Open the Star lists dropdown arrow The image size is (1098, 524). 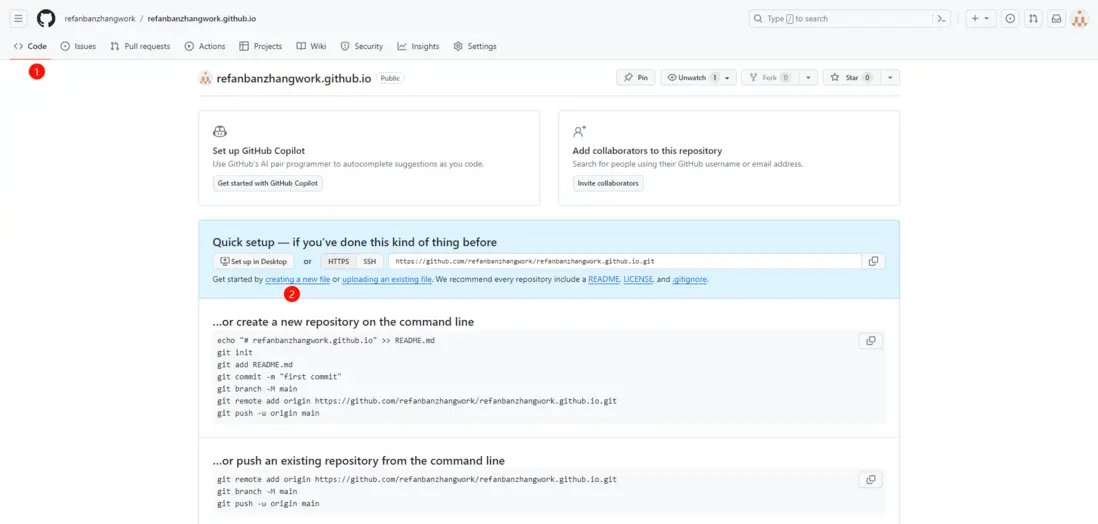coord(890,78)
